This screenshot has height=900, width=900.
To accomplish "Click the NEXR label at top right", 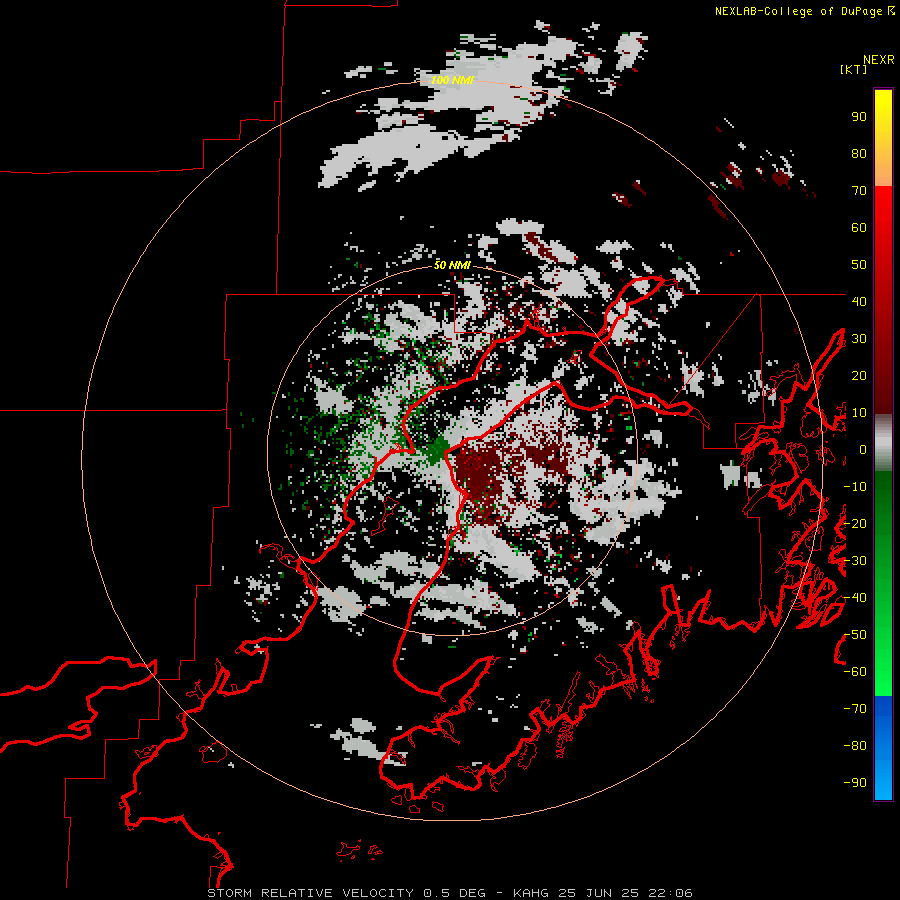I will [x=879, y=60].
